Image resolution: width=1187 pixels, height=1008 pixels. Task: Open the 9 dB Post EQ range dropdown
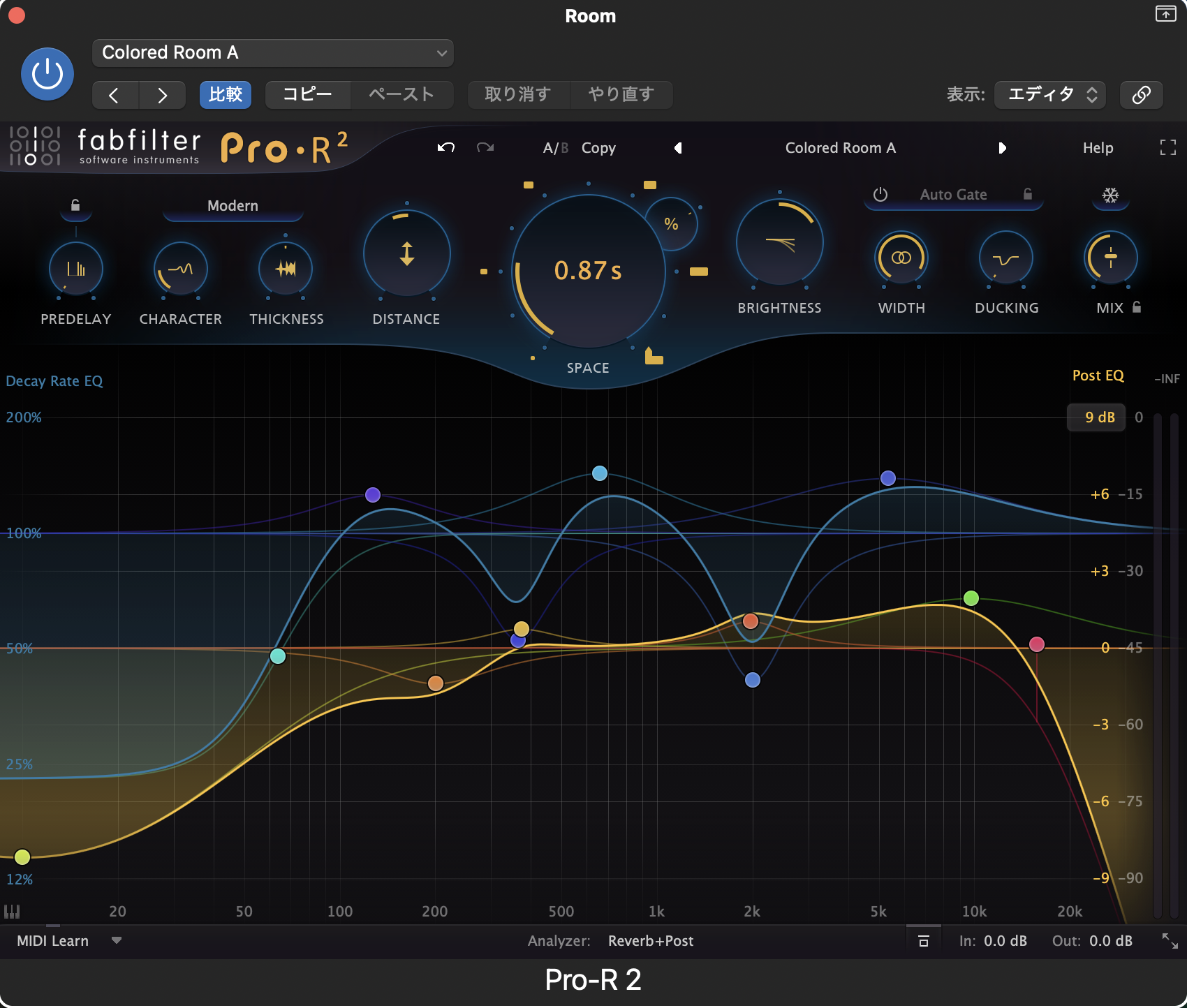point(1096,417)
